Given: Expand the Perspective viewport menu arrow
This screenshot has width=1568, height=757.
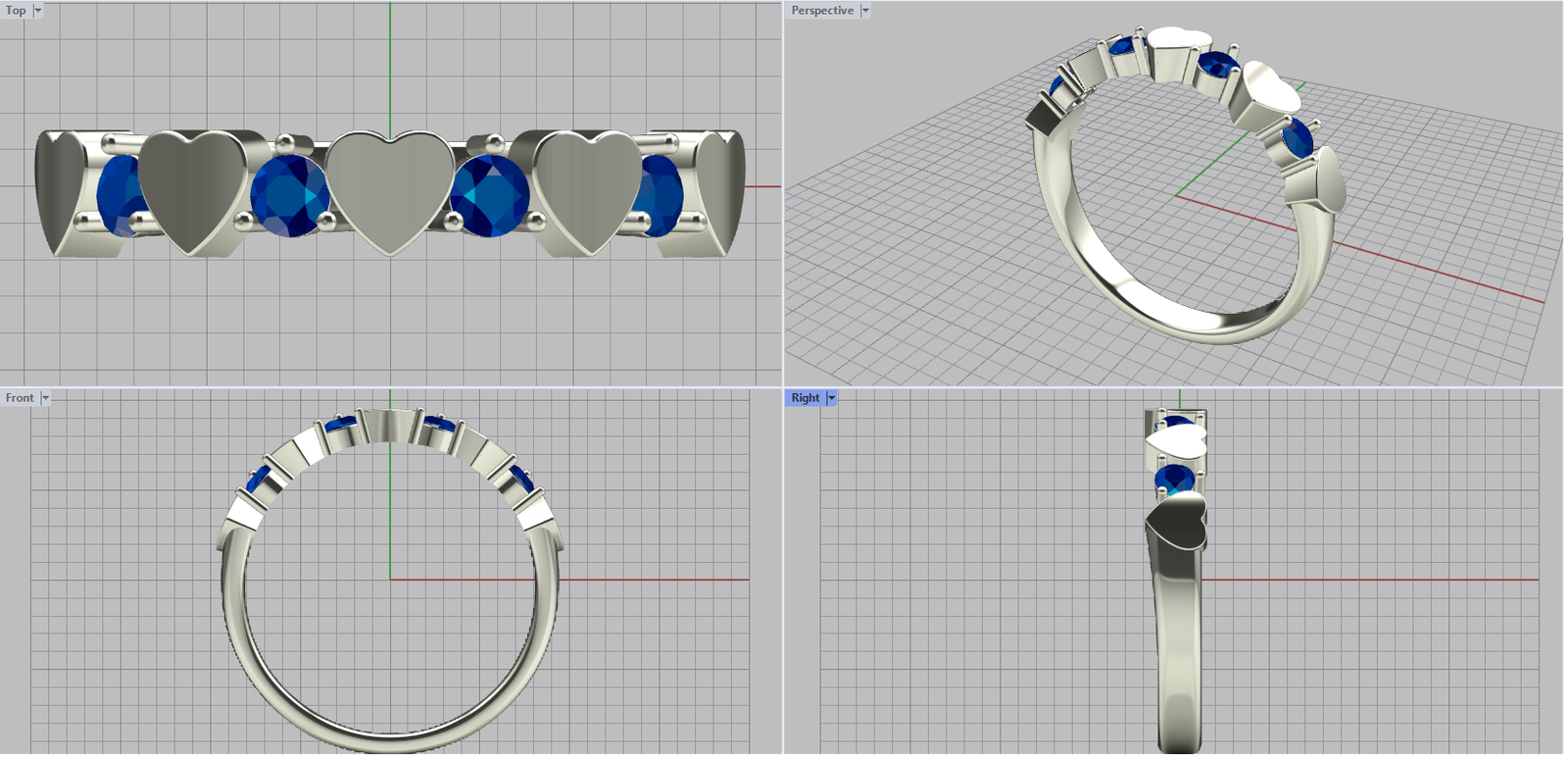Looking at the screenshot, I should (x=865, y=11).
